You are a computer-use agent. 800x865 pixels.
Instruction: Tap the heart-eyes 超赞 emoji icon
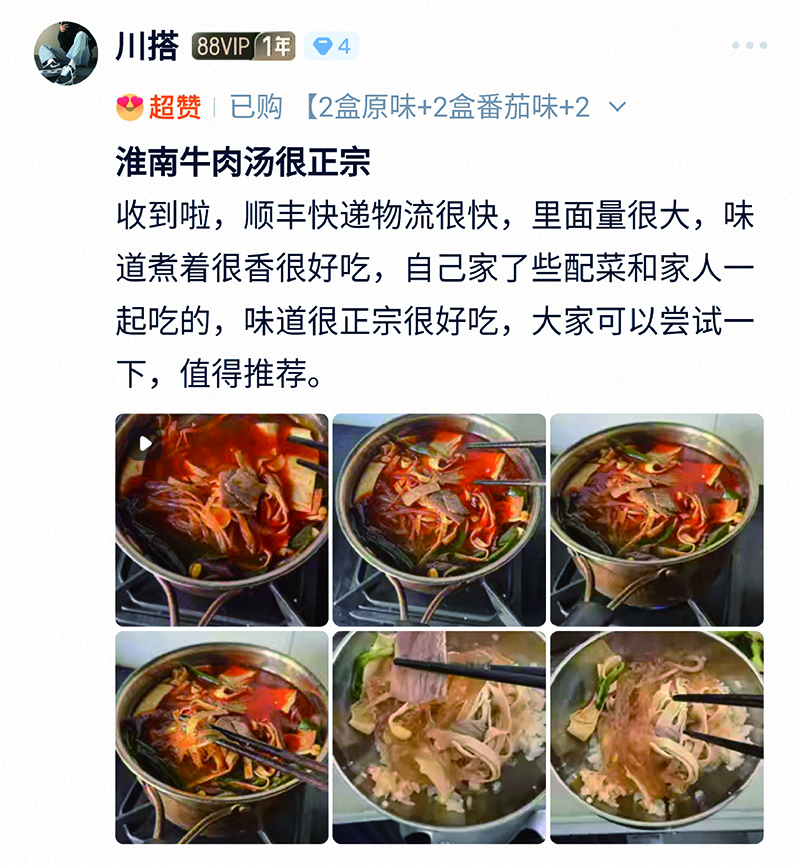point(130,107)
